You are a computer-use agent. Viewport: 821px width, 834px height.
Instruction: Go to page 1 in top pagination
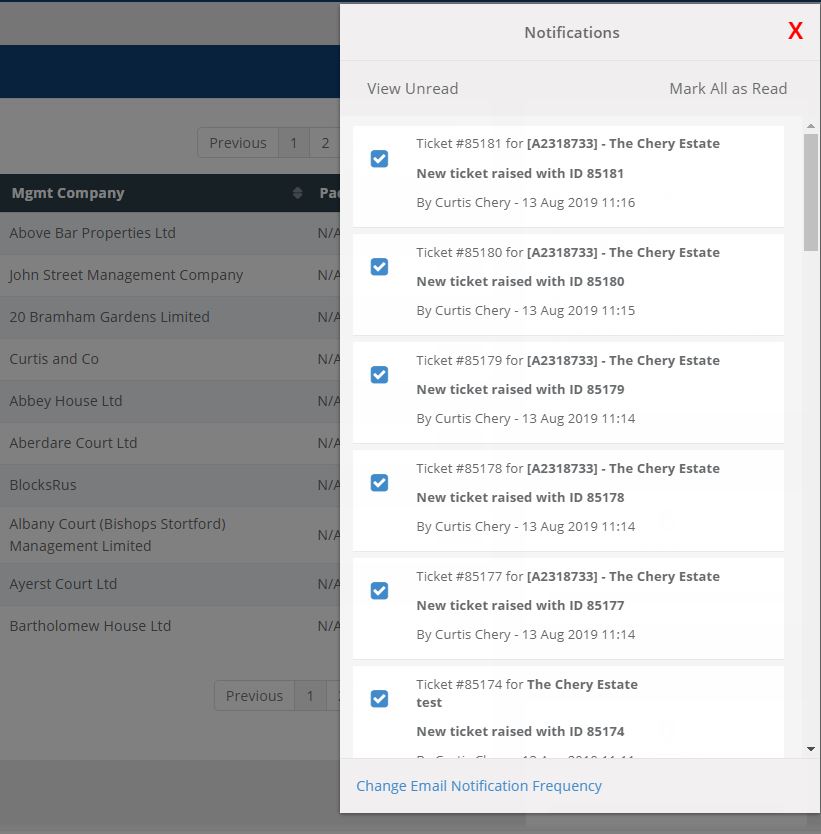[x=294, y=143]
